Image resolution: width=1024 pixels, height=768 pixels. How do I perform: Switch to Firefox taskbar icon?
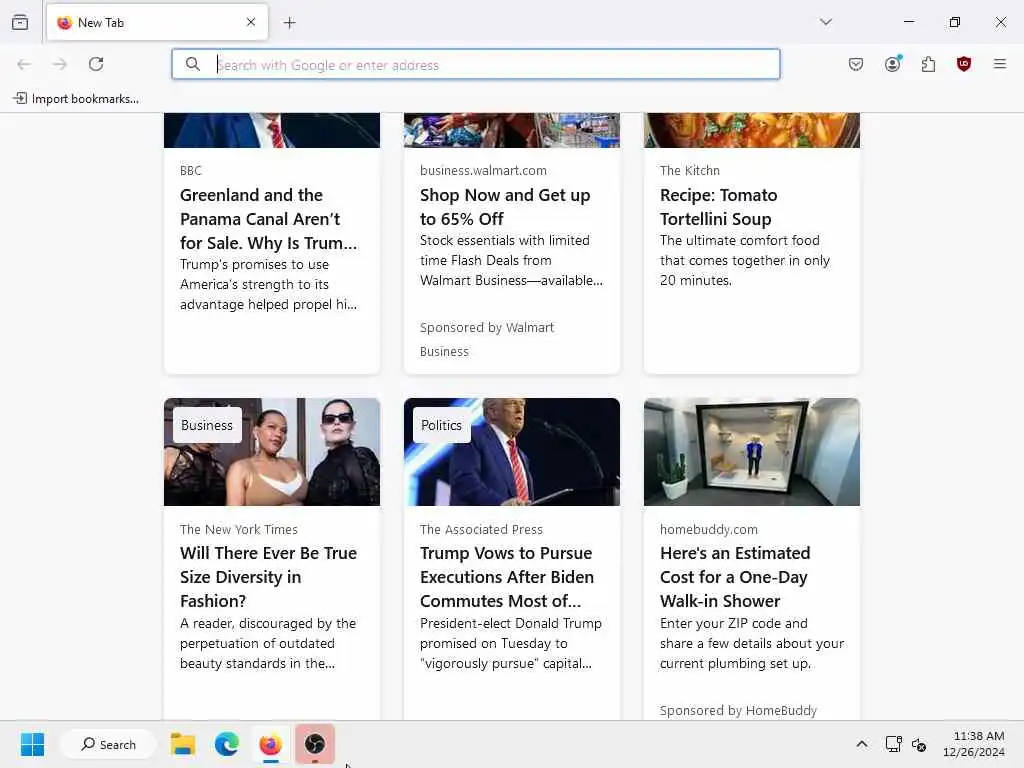270,744
